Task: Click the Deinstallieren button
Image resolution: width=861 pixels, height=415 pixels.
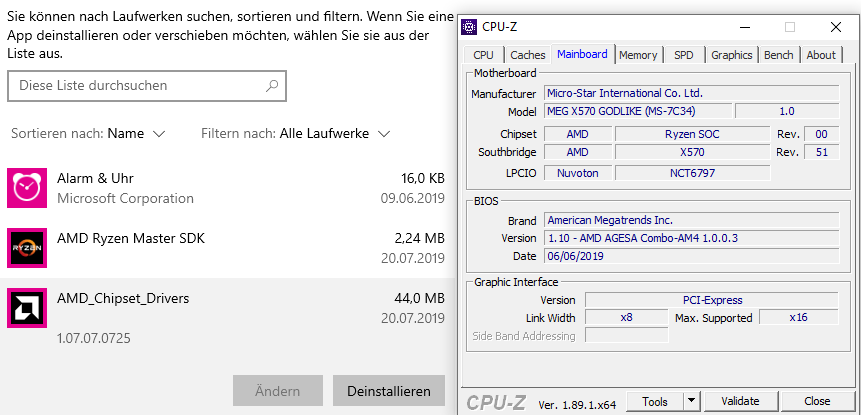Action: pos(389,391)
